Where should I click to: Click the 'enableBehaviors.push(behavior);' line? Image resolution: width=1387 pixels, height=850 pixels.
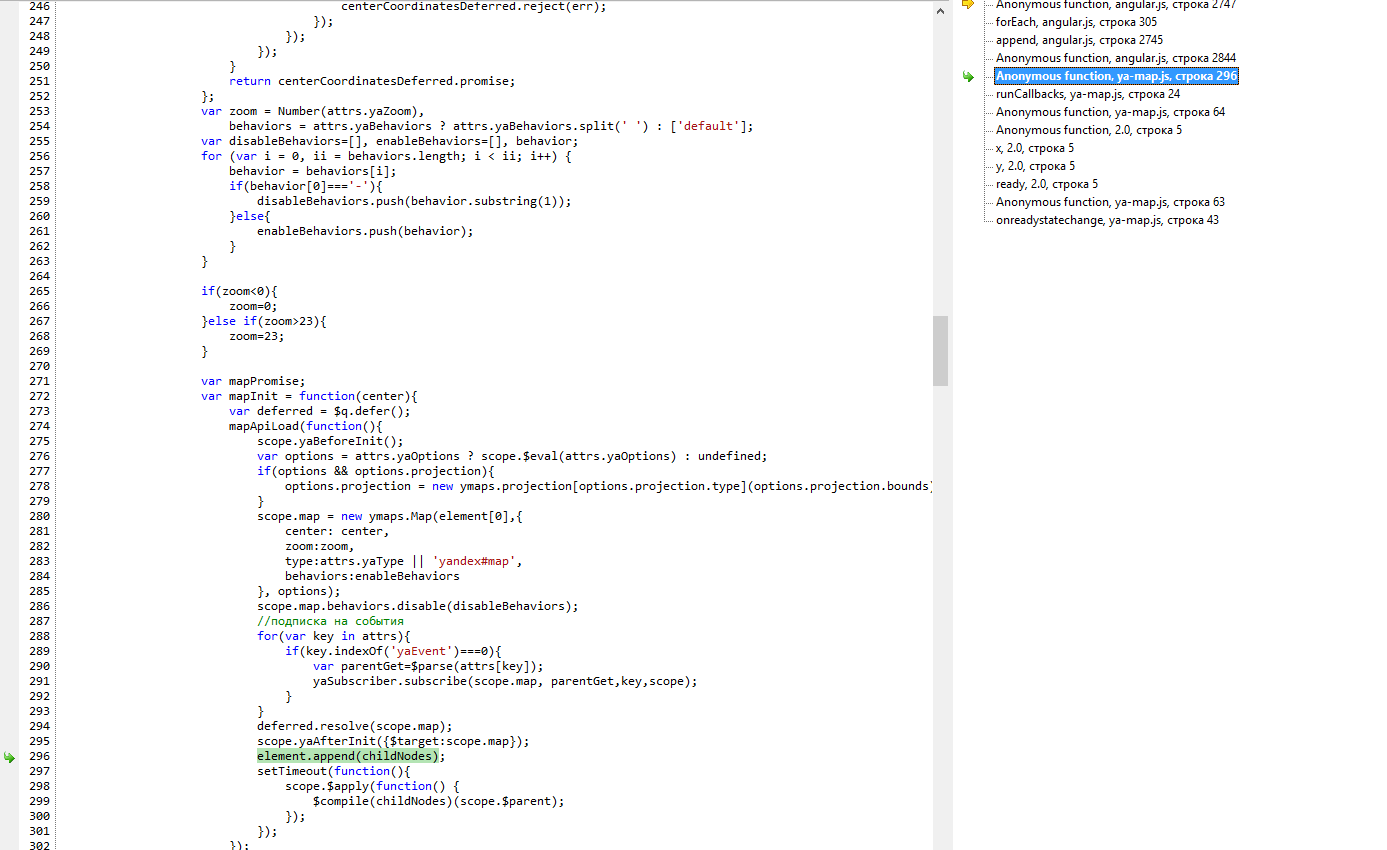point(365,231)
